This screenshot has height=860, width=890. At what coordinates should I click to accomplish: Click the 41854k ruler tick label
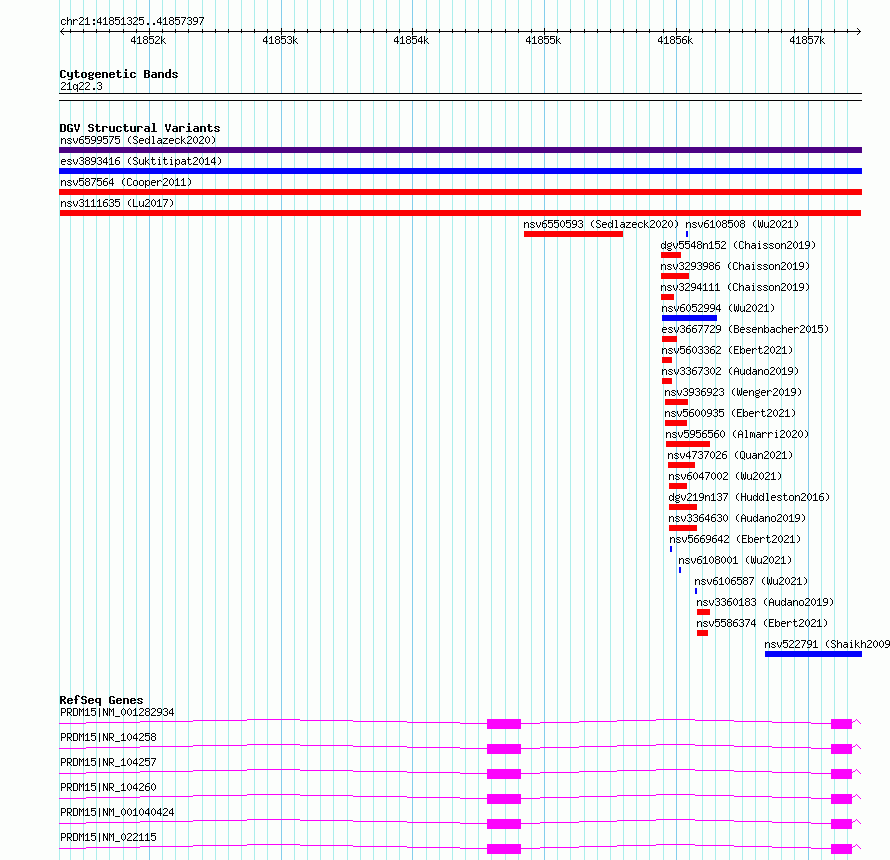click(x=411, y=40)
